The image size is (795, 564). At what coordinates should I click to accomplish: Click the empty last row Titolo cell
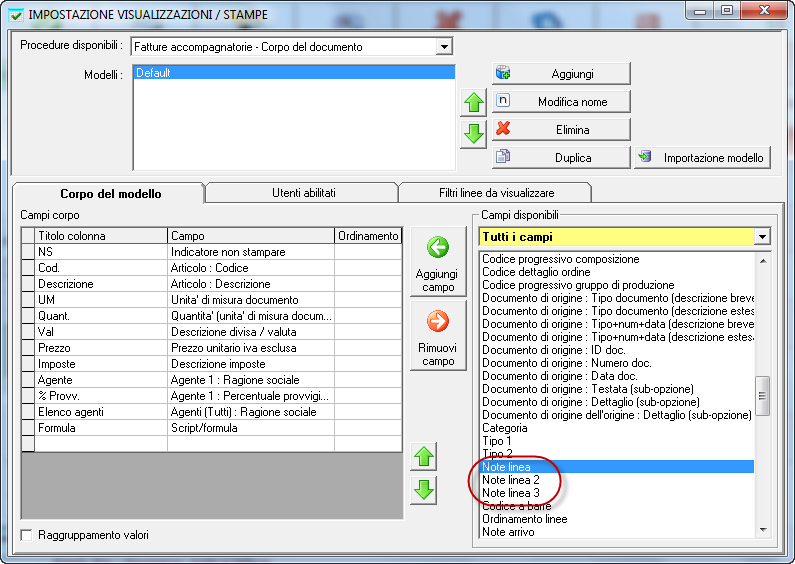[x=101, y=444]
